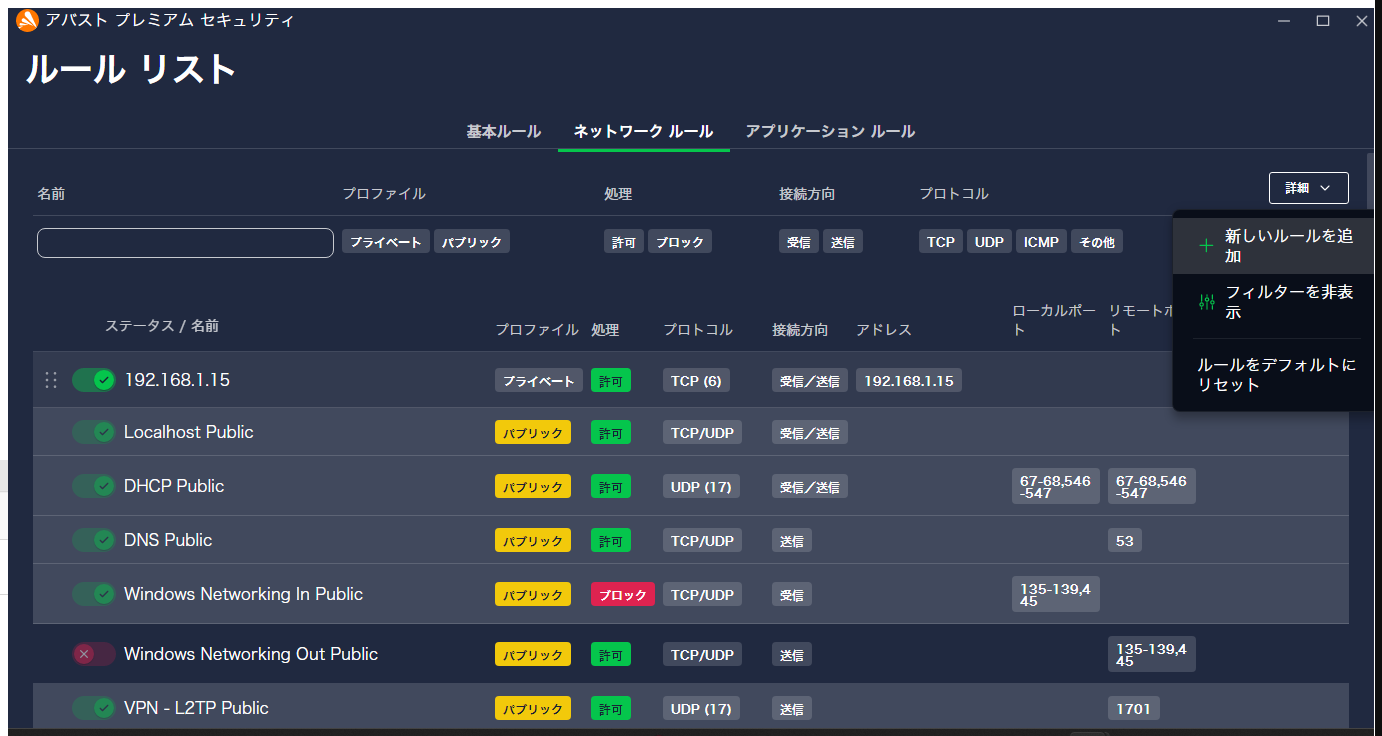Click the plus icon for adding new rule
Image resolution: width=1382 pixels, height=736 pixels.
pyautogui.click(x=1207, y=245)
